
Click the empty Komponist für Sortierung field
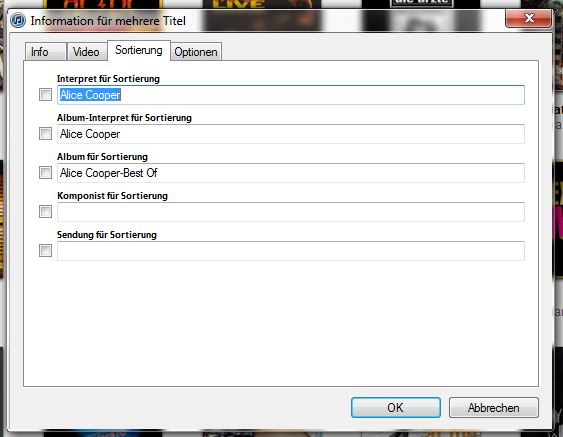[291, 212]
